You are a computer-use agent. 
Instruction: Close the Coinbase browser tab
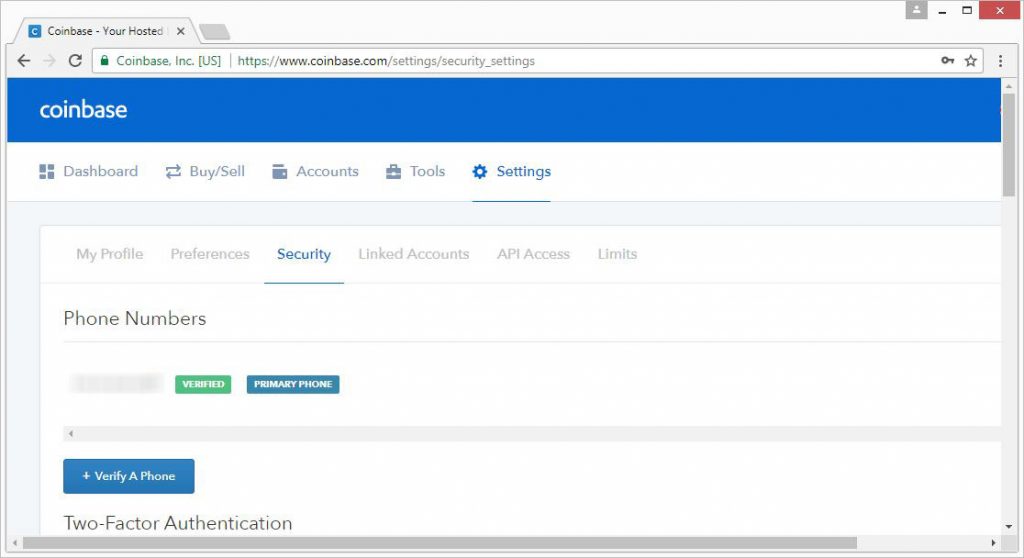pos(181,31)
